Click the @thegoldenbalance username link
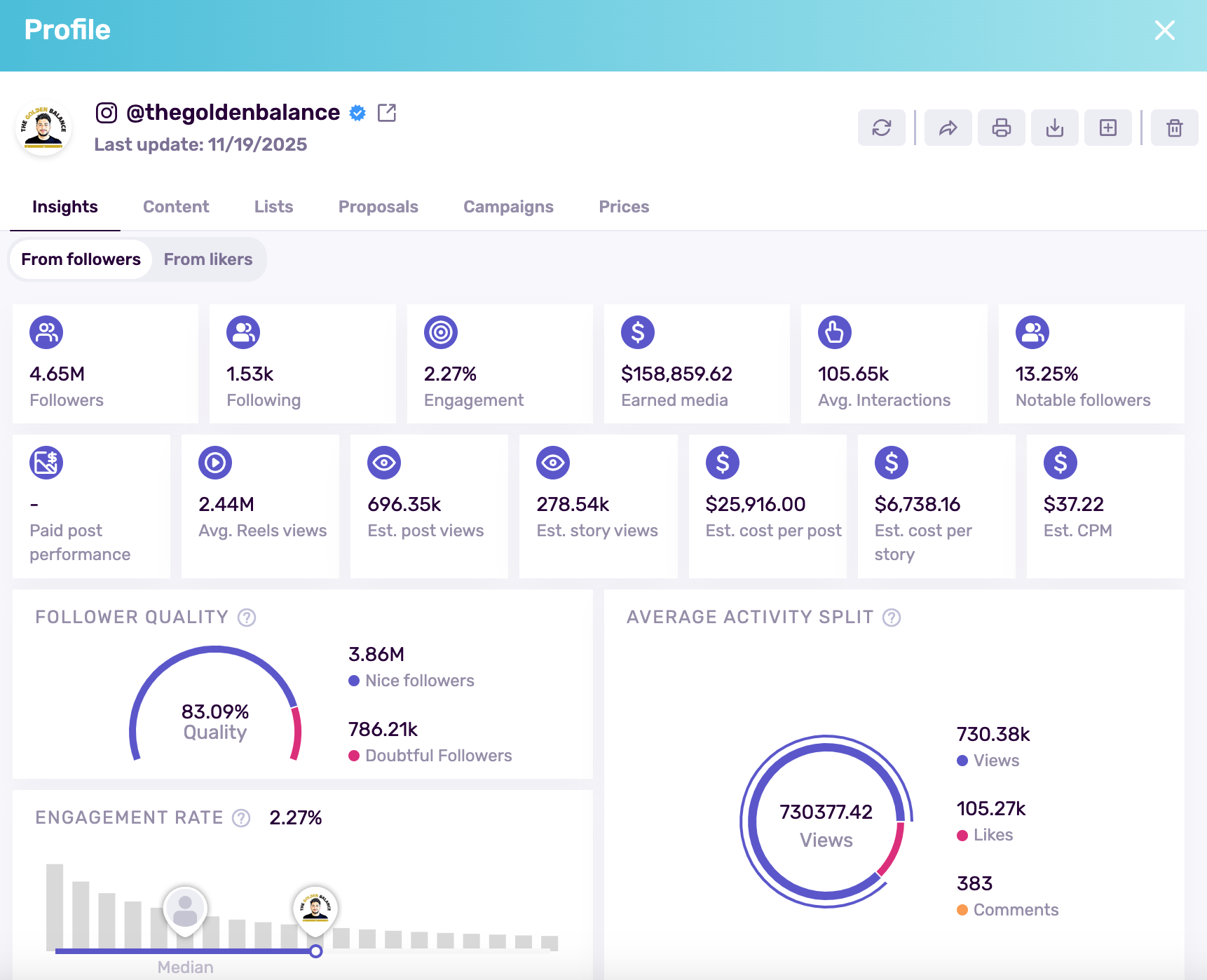This screenshot has width=1207, height=980. 233,113
